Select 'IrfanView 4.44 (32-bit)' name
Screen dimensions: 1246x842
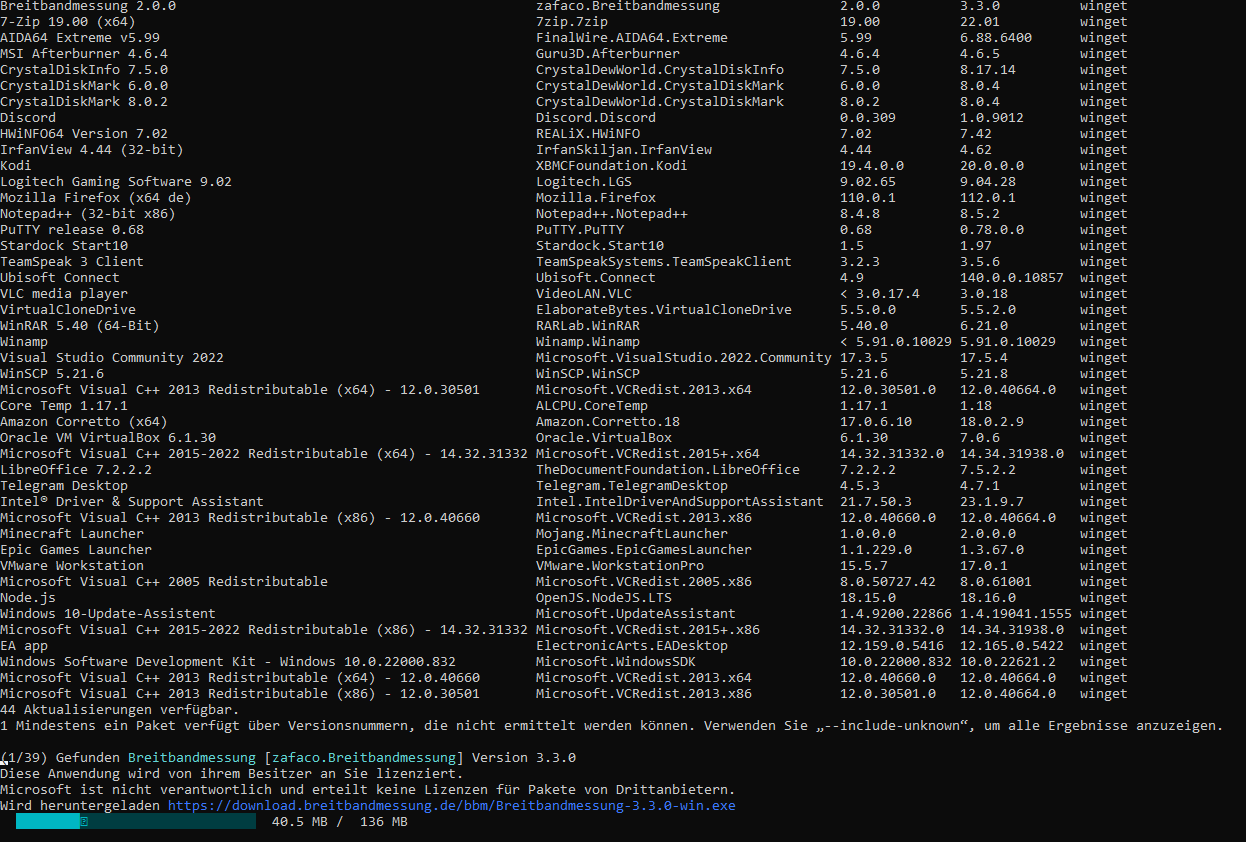[92, 150]
